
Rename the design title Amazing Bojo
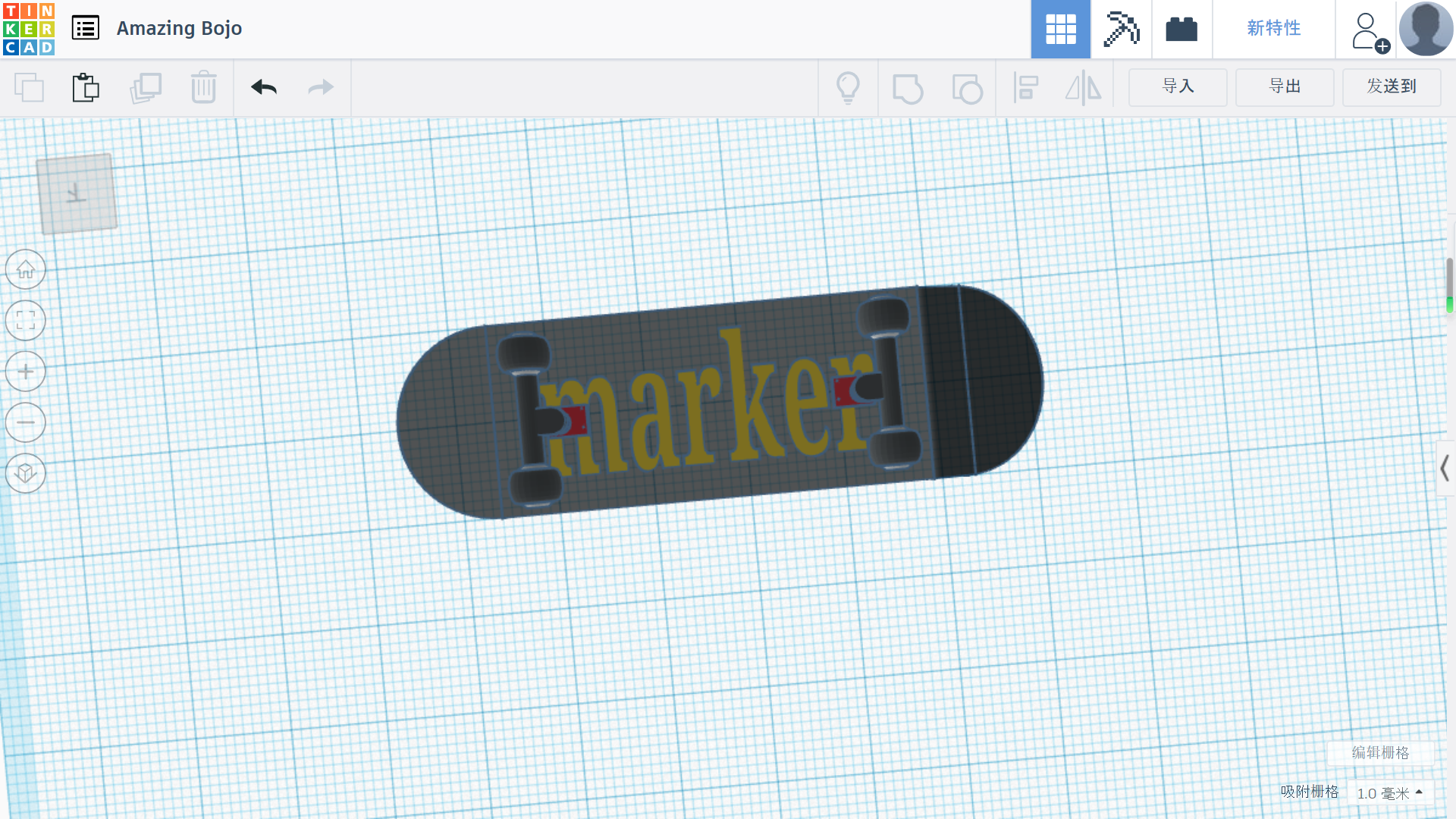[x=179, y=28]
